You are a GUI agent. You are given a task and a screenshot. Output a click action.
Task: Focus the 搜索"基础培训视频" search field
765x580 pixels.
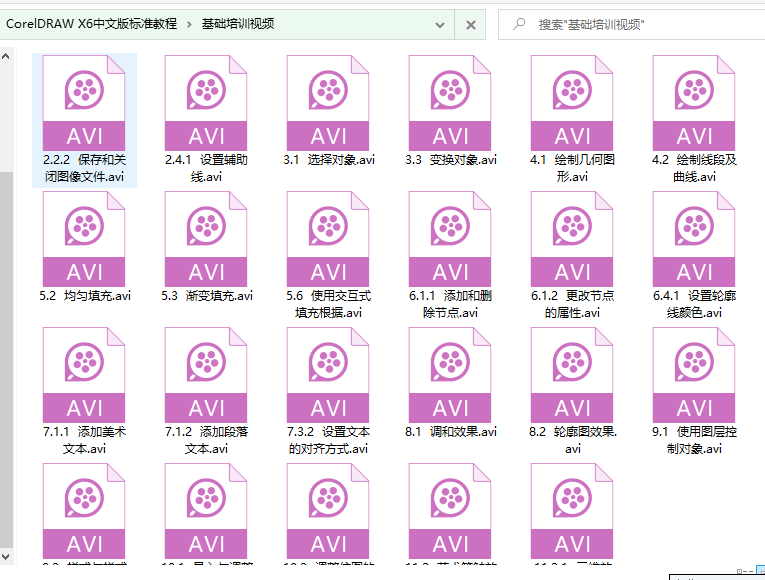pyautogui.click(x=631, y=24)
